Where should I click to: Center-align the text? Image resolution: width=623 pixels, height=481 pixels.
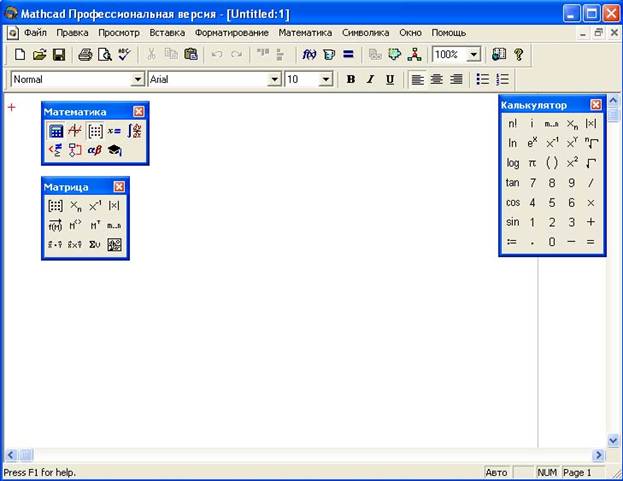(x=437, y=79)
